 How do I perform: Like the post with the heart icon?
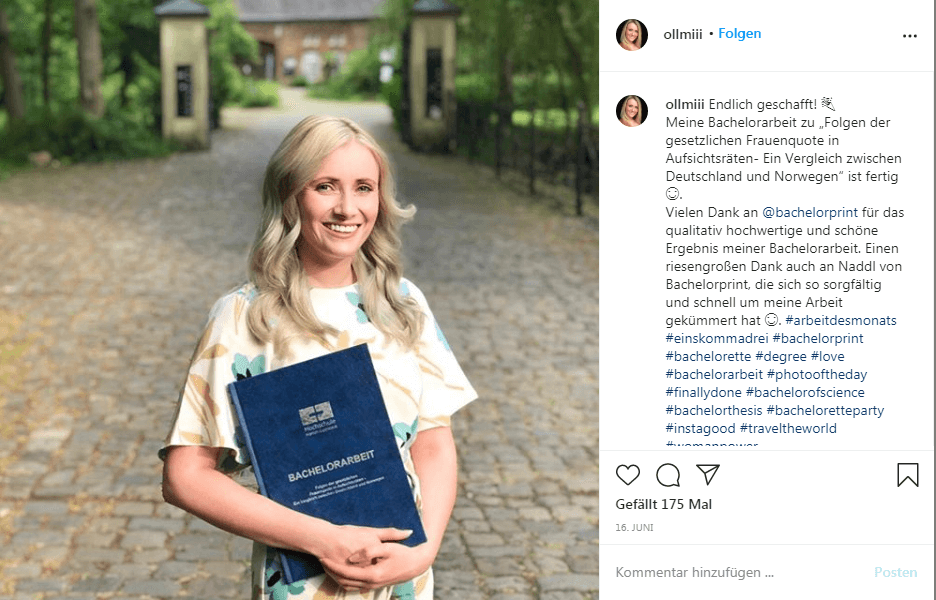coord(627,475)
